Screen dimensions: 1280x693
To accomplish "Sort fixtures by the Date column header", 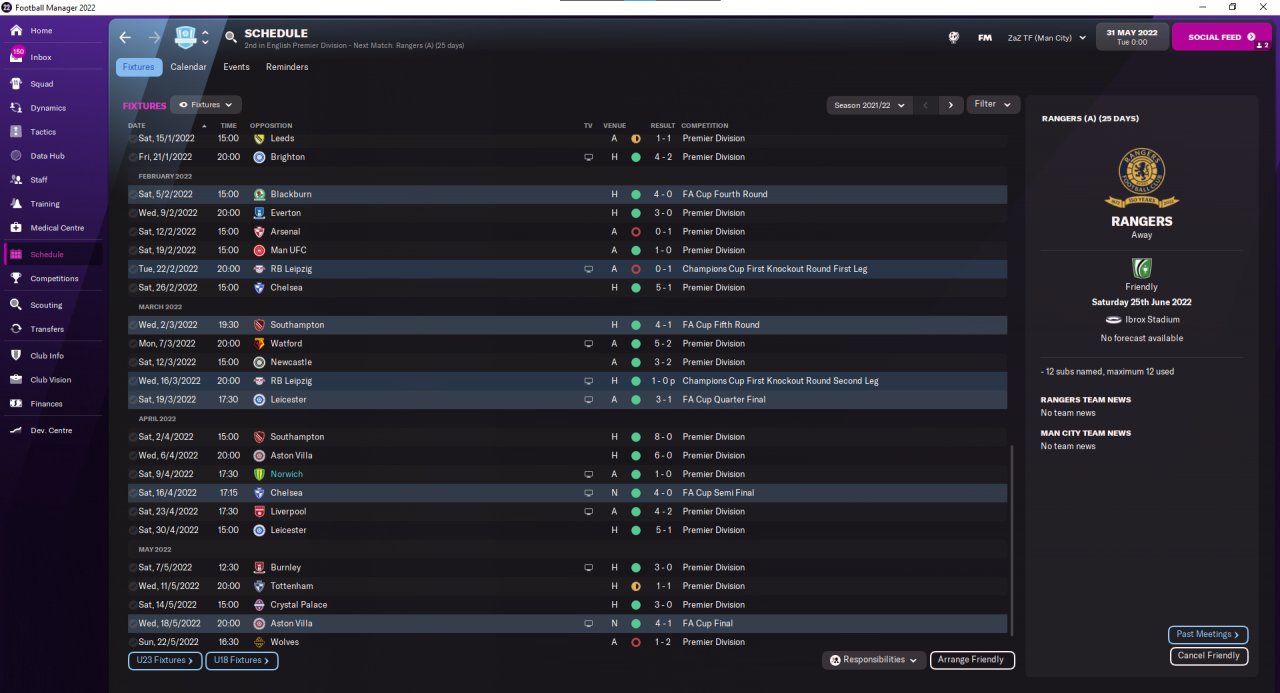I will (137, 126).
